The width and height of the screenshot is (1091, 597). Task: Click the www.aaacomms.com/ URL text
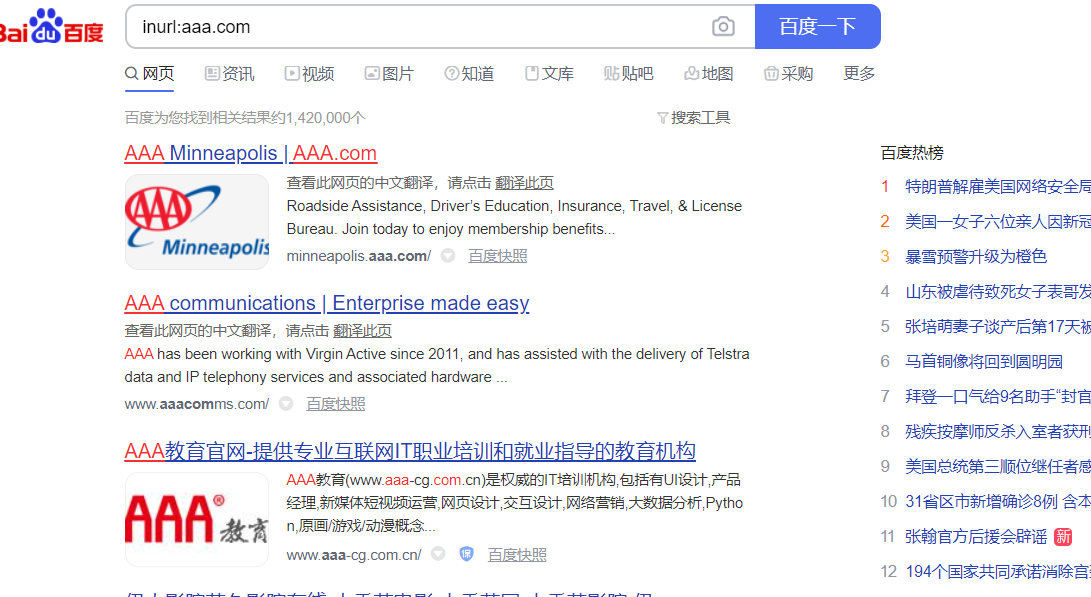(197, 404)
